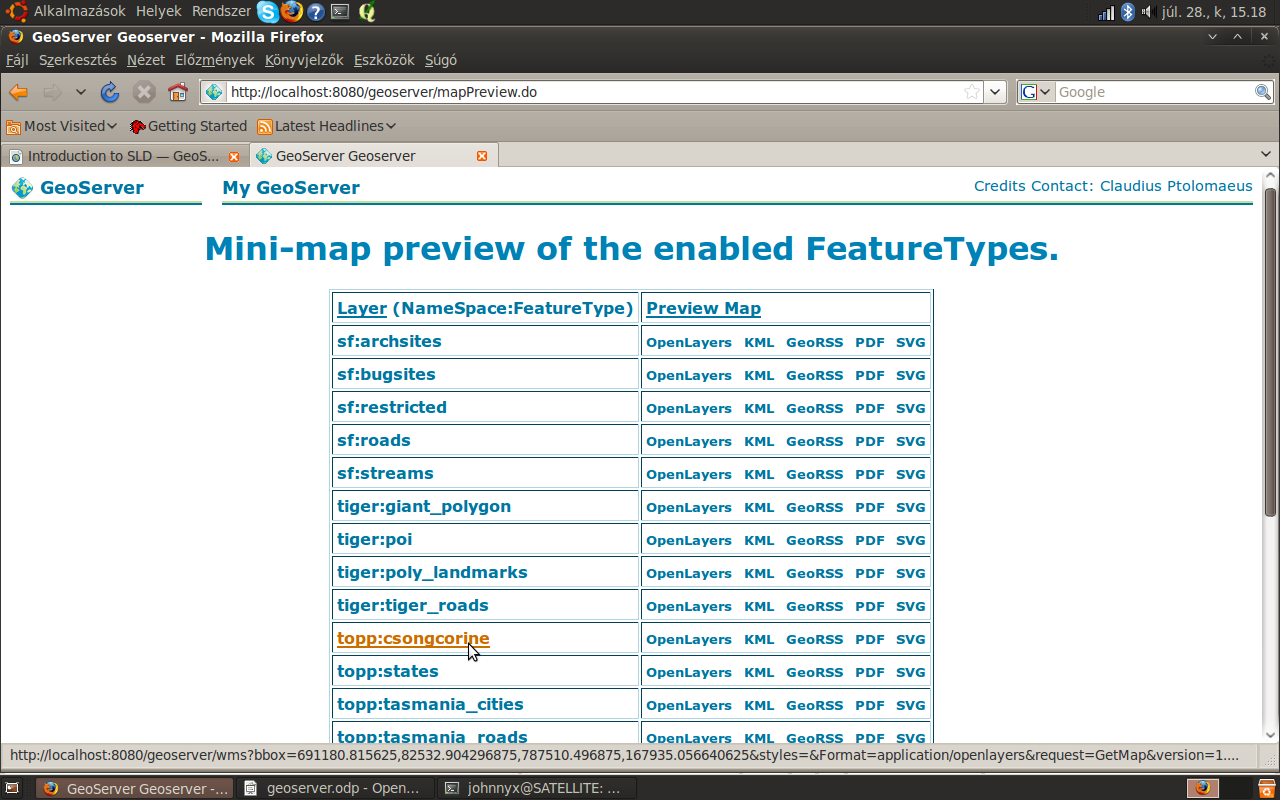The image size is (1280, 800).
Task: Open the Előzmények menu
Action: (215, 60)
